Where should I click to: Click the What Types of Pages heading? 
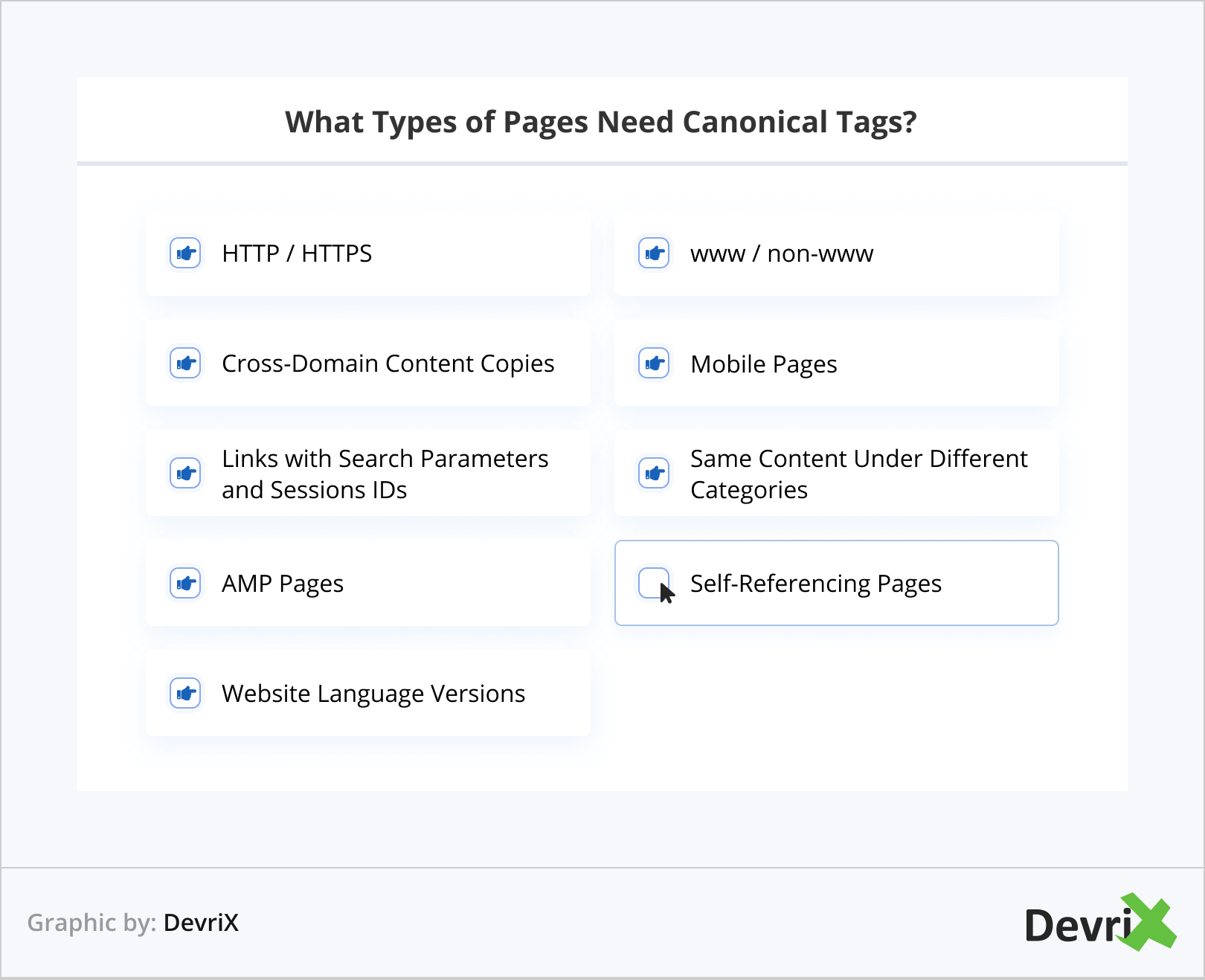coord(601,122)
